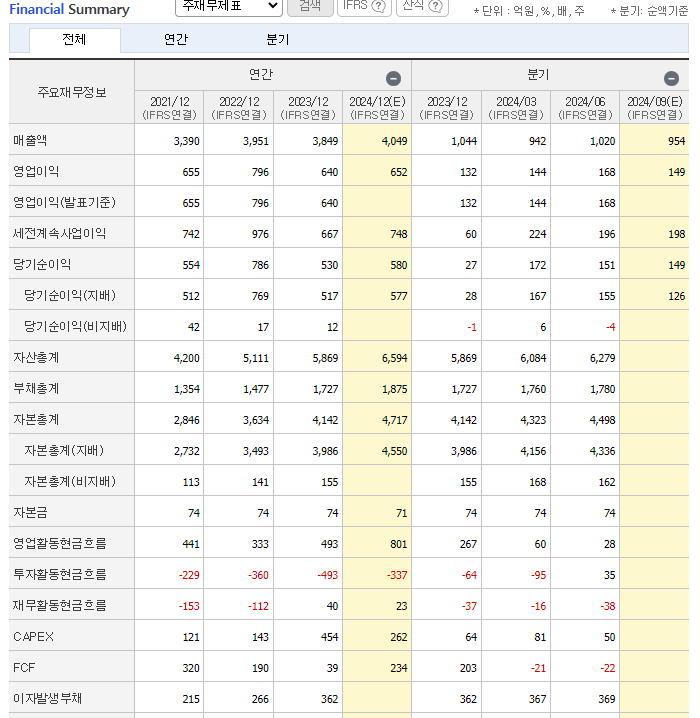
Task: Click the 이자발생부채 row label
Action: pos(48,698)
